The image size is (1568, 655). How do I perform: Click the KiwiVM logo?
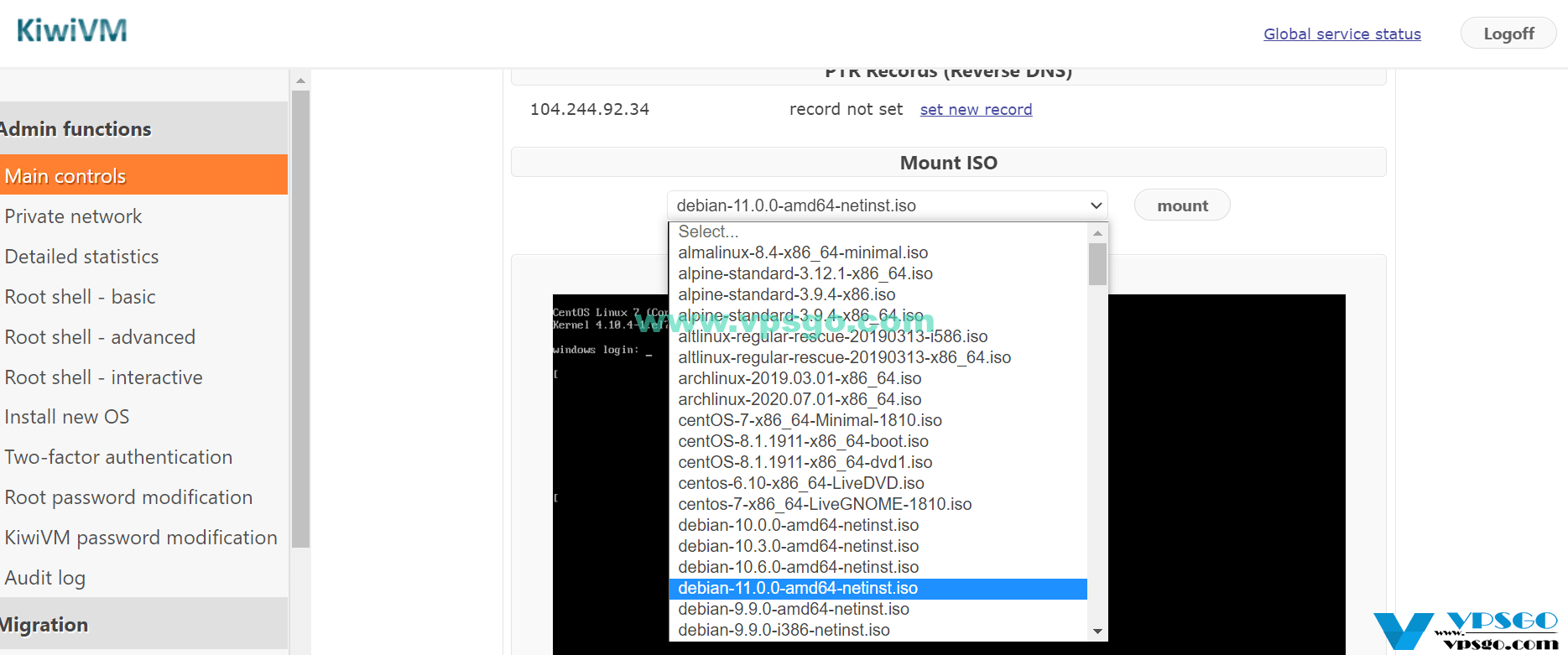pyautogui.click(x=72, y=31)
